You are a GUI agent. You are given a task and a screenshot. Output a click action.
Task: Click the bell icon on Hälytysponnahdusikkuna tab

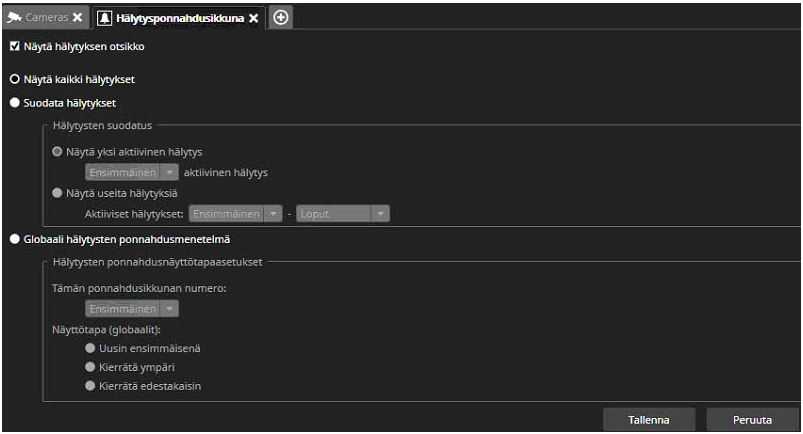point(105,18)
